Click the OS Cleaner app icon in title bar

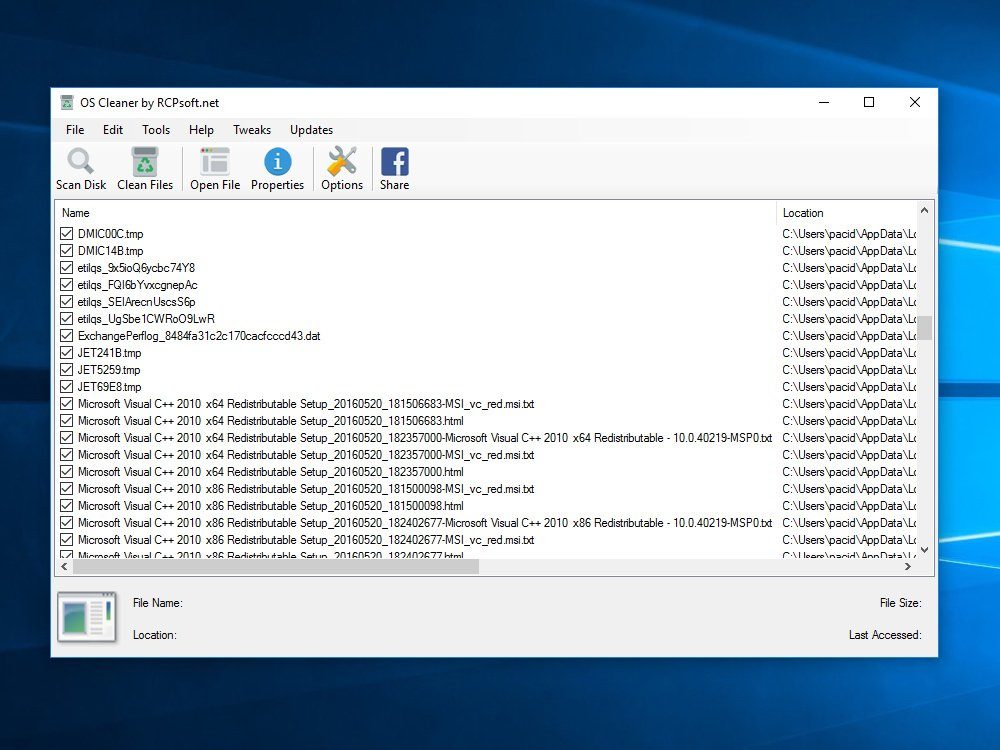[67, 103]
